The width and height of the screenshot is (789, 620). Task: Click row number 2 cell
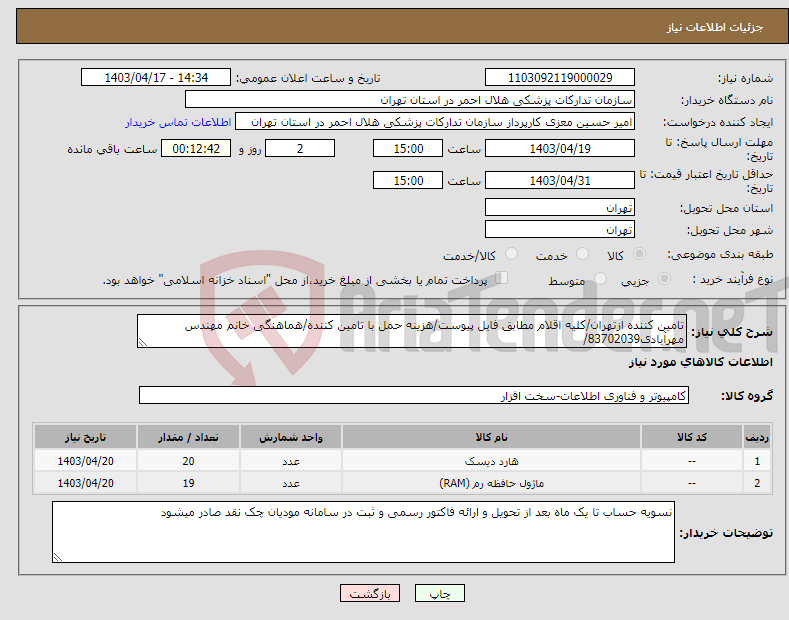pos(757,483)
